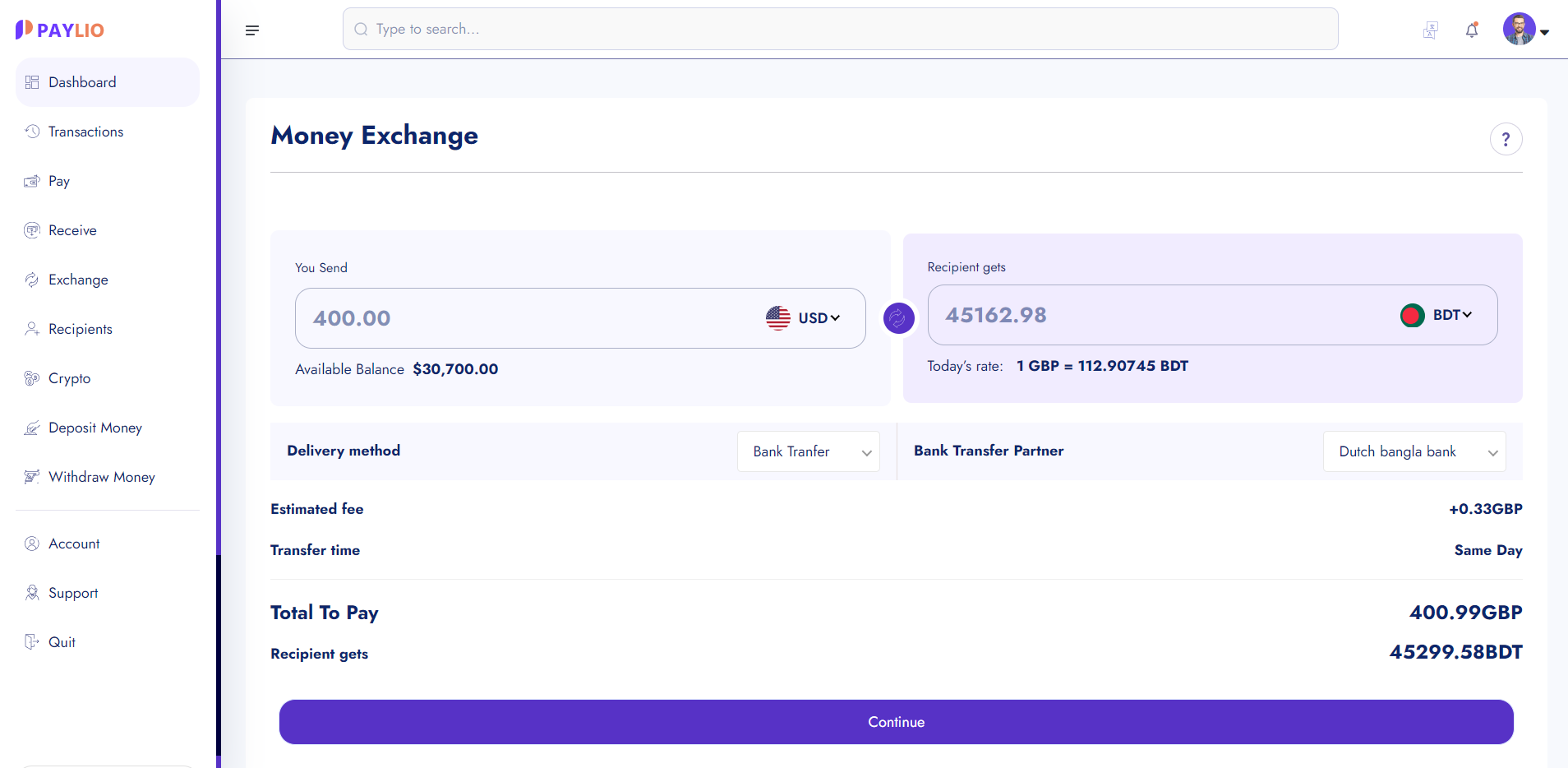
Task: Click the Bangladesh flag icon
Action: (1413, 315)
